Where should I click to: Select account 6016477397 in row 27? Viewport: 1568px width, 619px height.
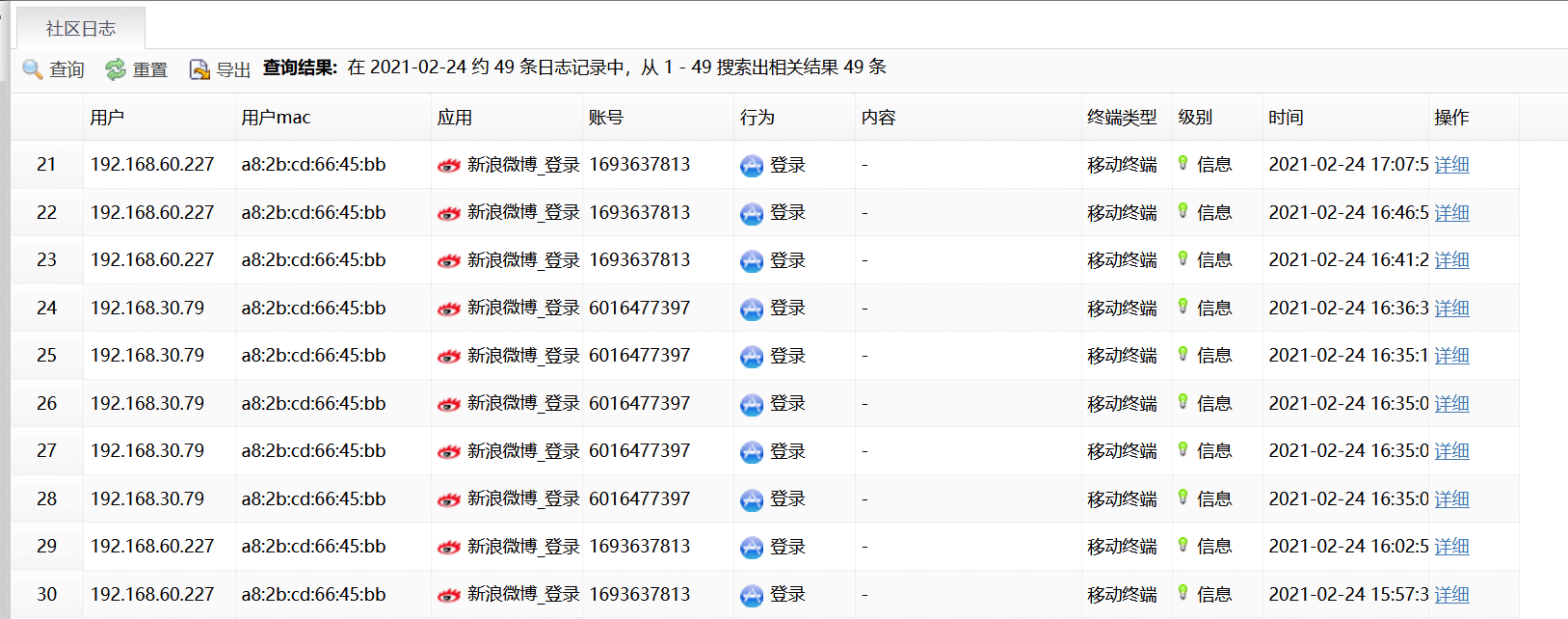[640, 451]
